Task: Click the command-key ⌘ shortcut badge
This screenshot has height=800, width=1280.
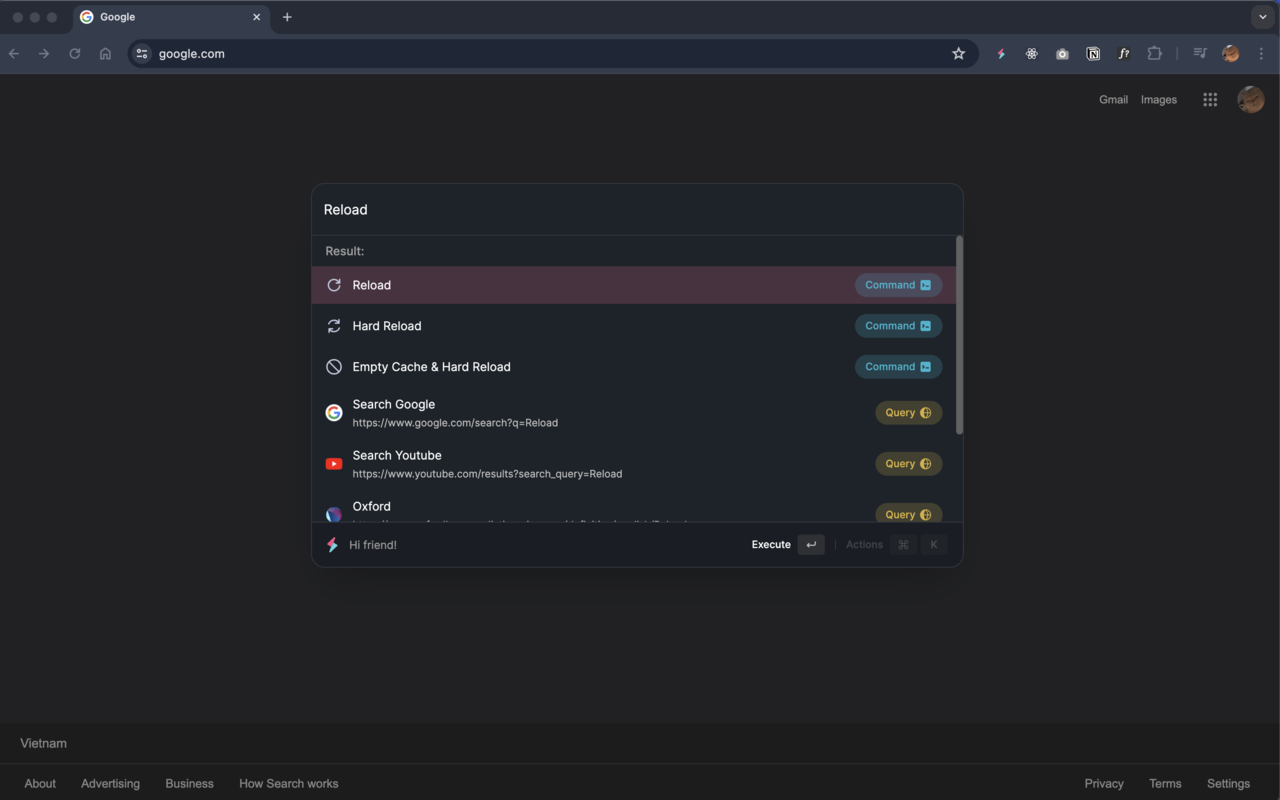Action: pyautogui.click(x=903, y=545)
